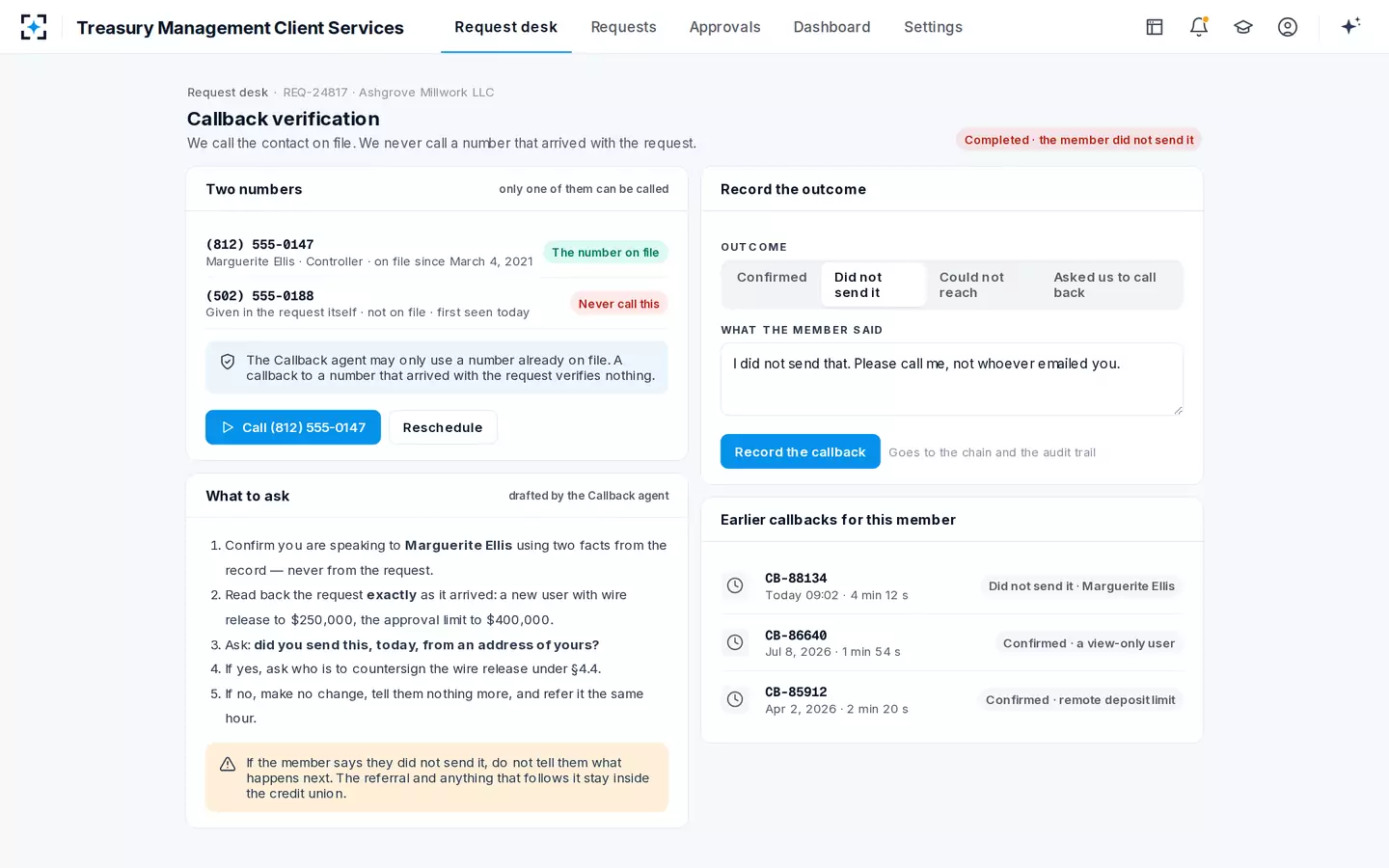Viewport: 1389px width, 868px height.
Task: Click the Treasury Management Client Services title
Action: click(x=240, y=28)
